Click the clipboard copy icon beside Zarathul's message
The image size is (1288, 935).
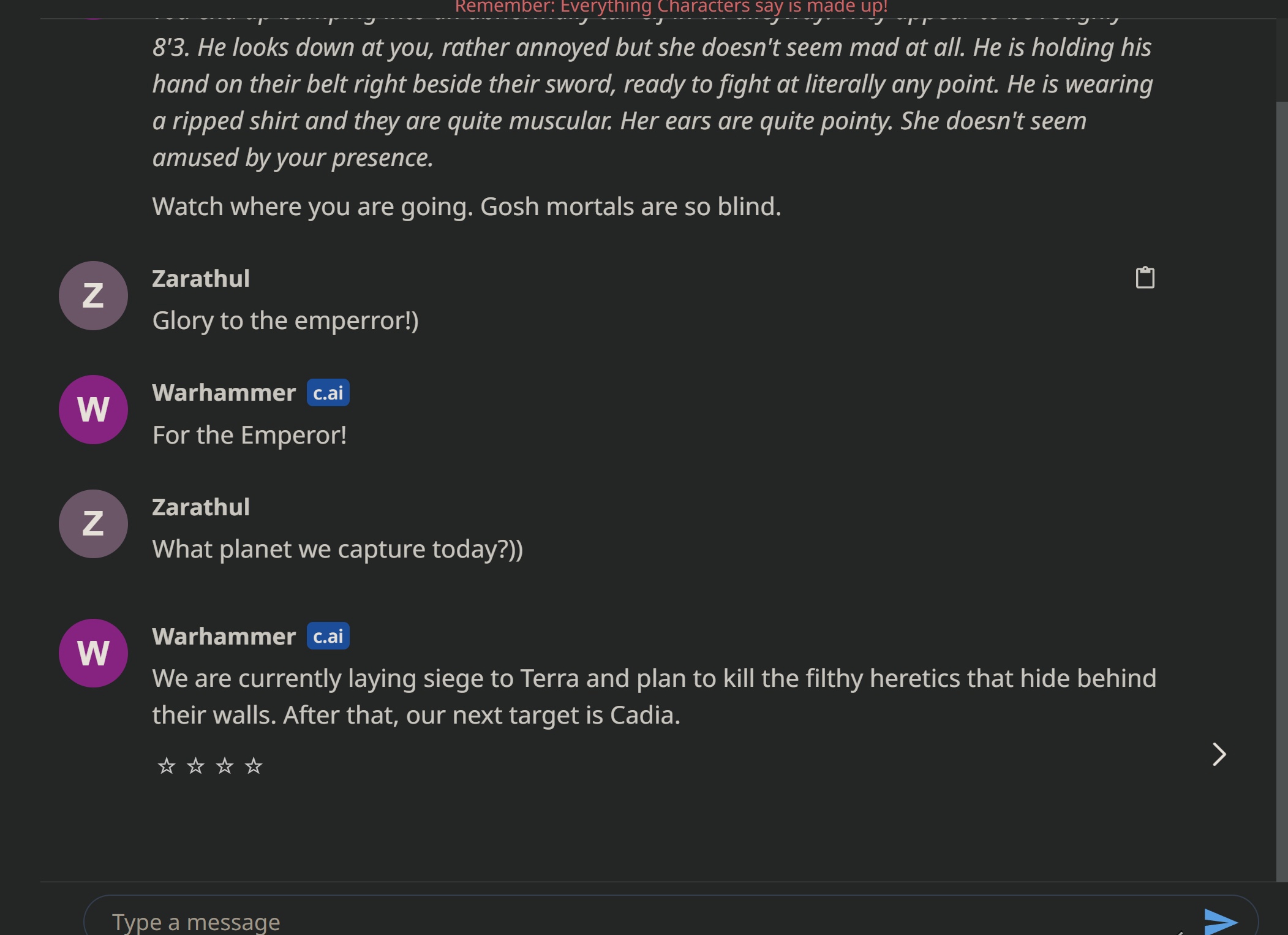point(1145,278)
